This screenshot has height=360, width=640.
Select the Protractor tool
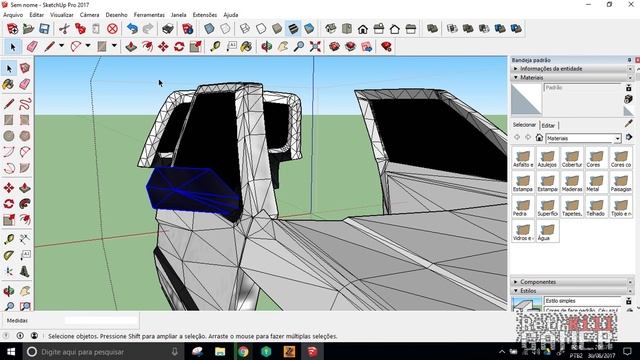[9, 255]
